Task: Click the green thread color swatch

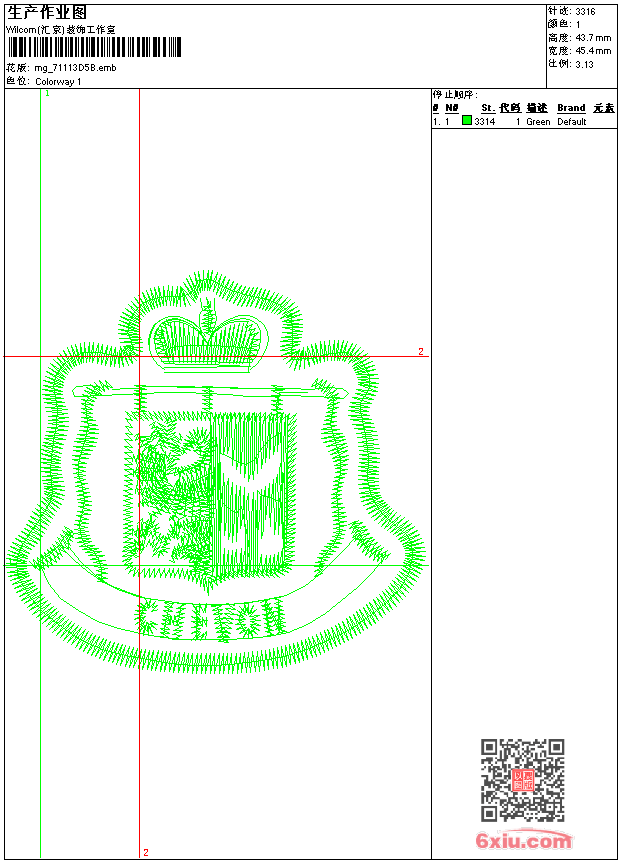Action: click(467, 120)
